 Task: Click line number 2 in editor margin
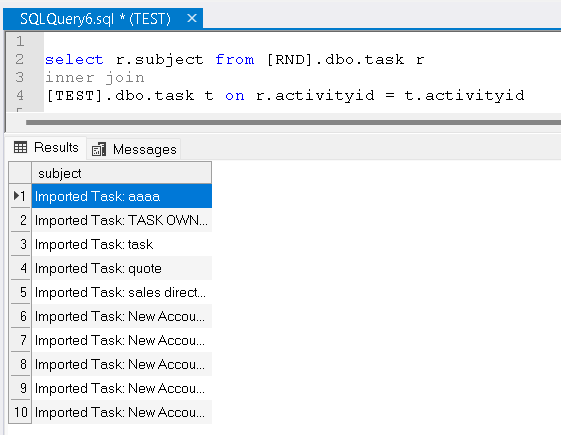pos(20,59)
